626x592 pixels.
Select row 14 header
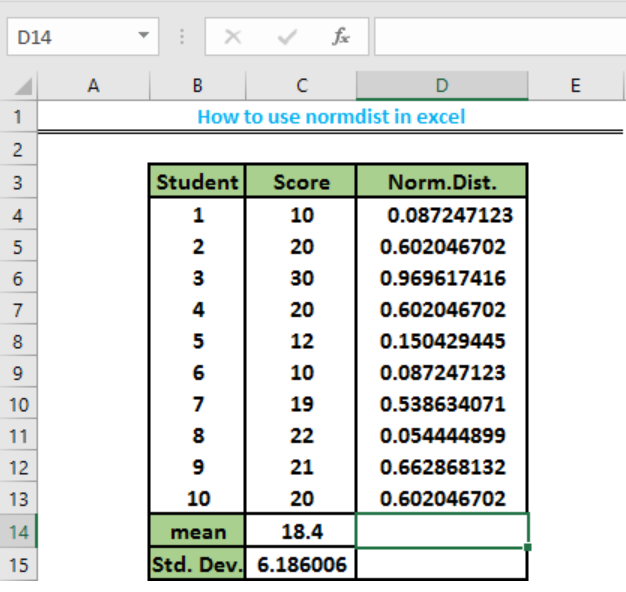click(x=18, y=532)
